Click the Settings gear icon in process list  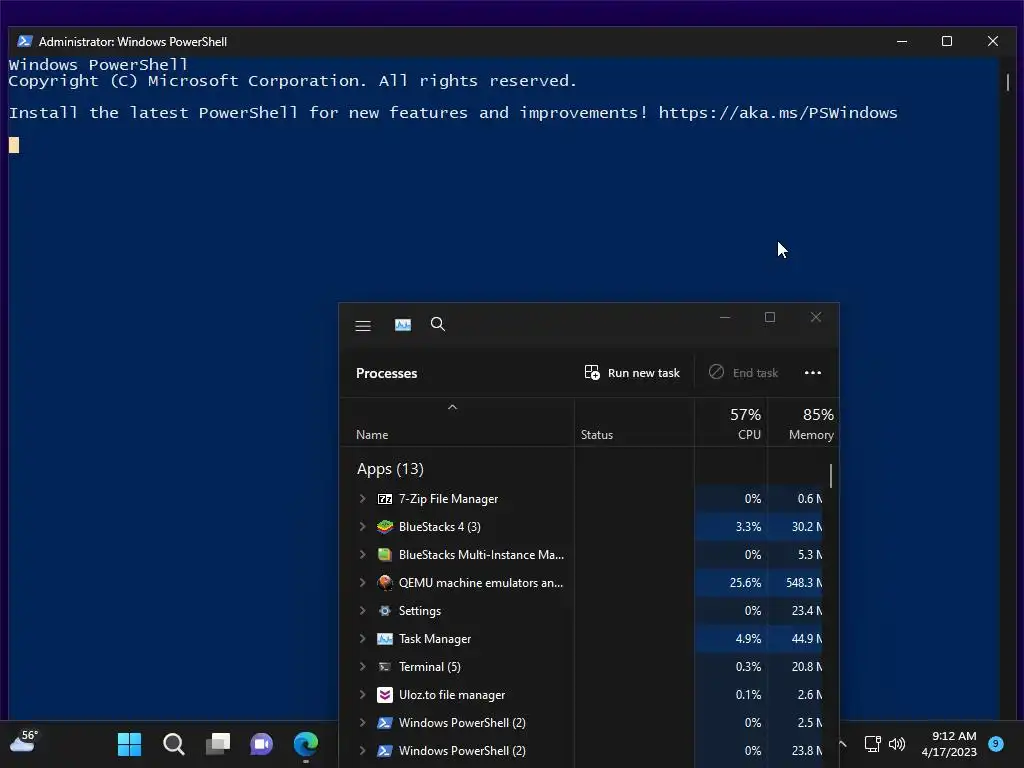click(x=385, y=611)
